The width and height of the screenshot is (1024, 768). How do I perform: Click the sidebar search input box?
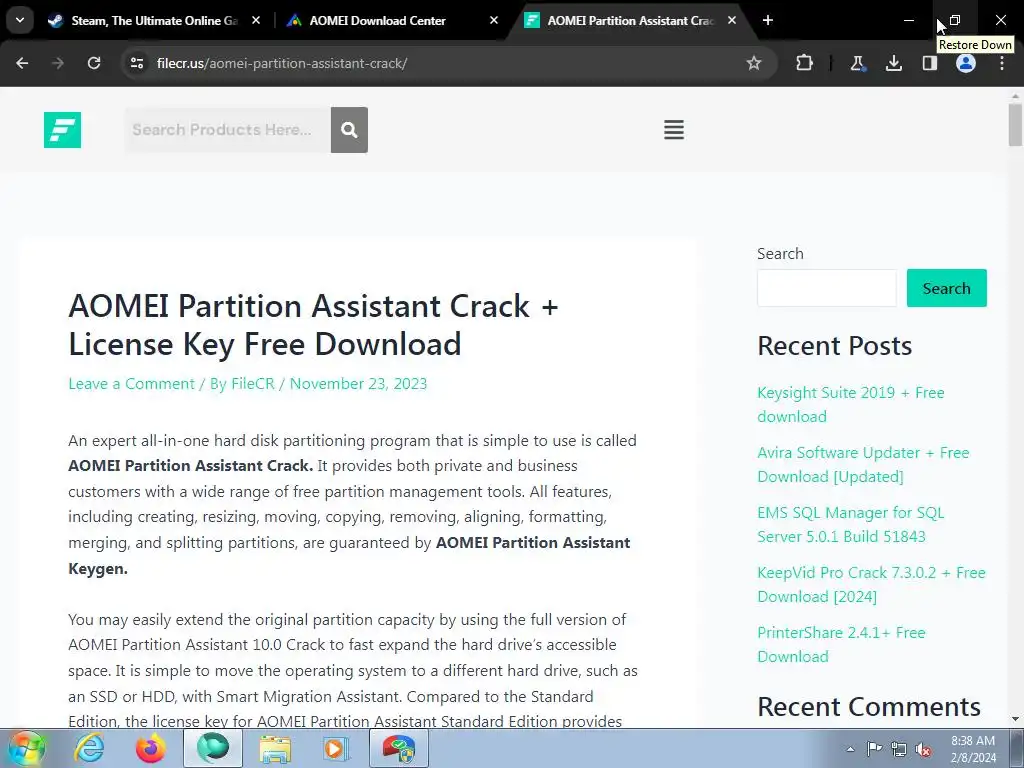coord(827,288)
